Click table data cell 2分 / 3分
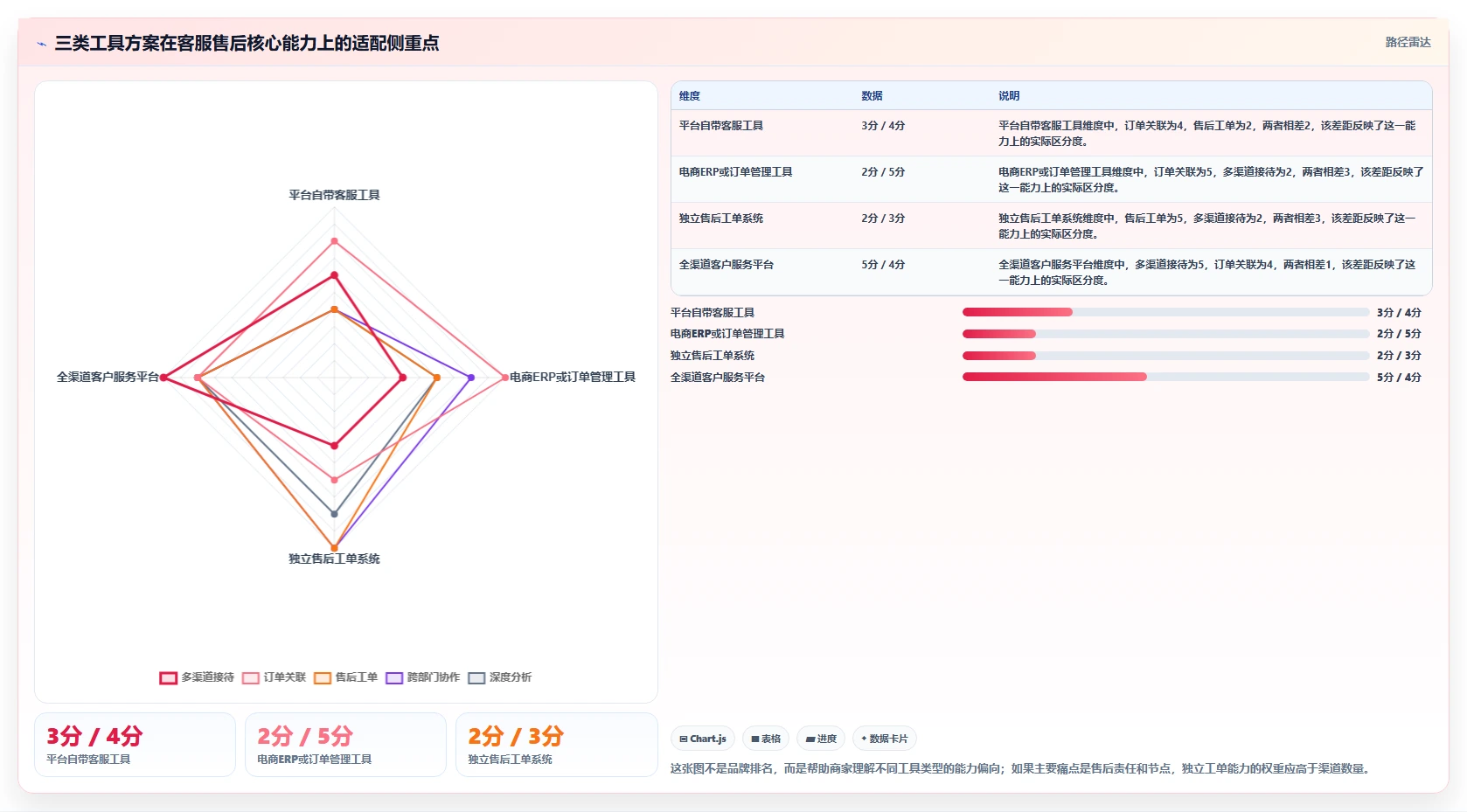1467x812 pixels. click(x=883, y=219)
